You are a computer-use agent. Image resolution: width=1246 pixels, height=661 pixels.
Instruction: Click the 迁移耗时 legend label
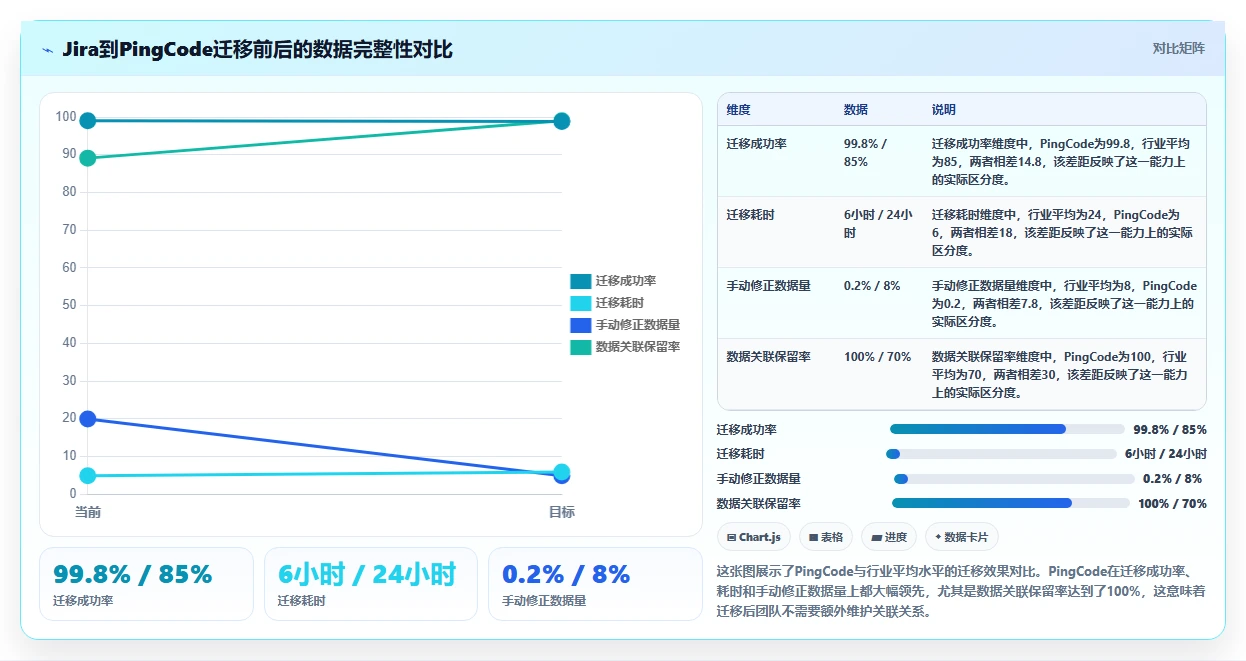pyautogui.click(x=620, y=303)
